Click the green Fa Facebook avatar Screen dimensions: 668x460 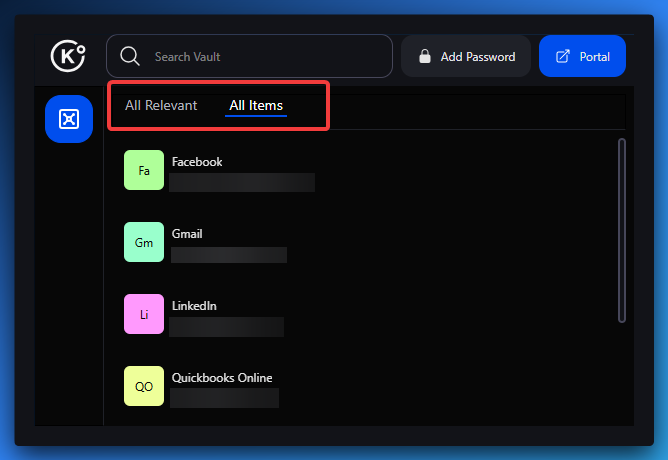[x=143, y=170]
